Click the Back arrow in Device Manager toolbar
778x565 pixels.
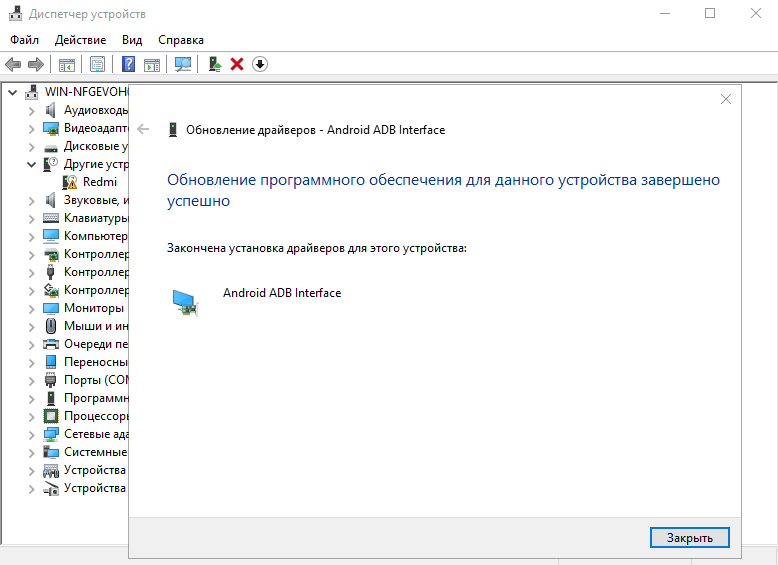(x=13, y=64)
